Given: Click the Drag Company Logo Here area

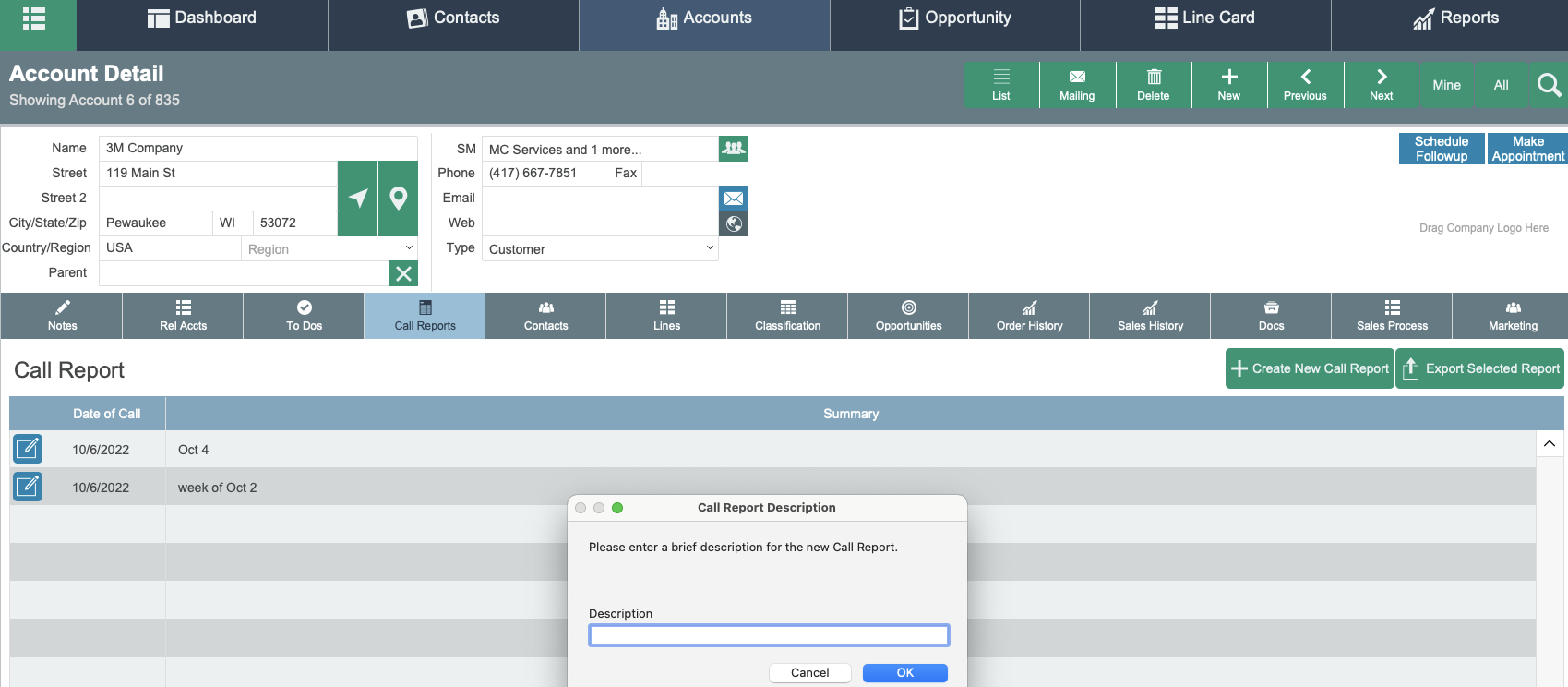Looking at the screenshot, I should coord(1484,228).
